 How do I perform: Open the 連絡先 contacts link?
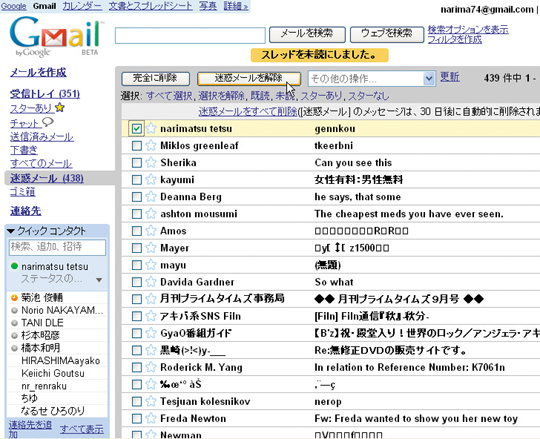coord(25,211)
